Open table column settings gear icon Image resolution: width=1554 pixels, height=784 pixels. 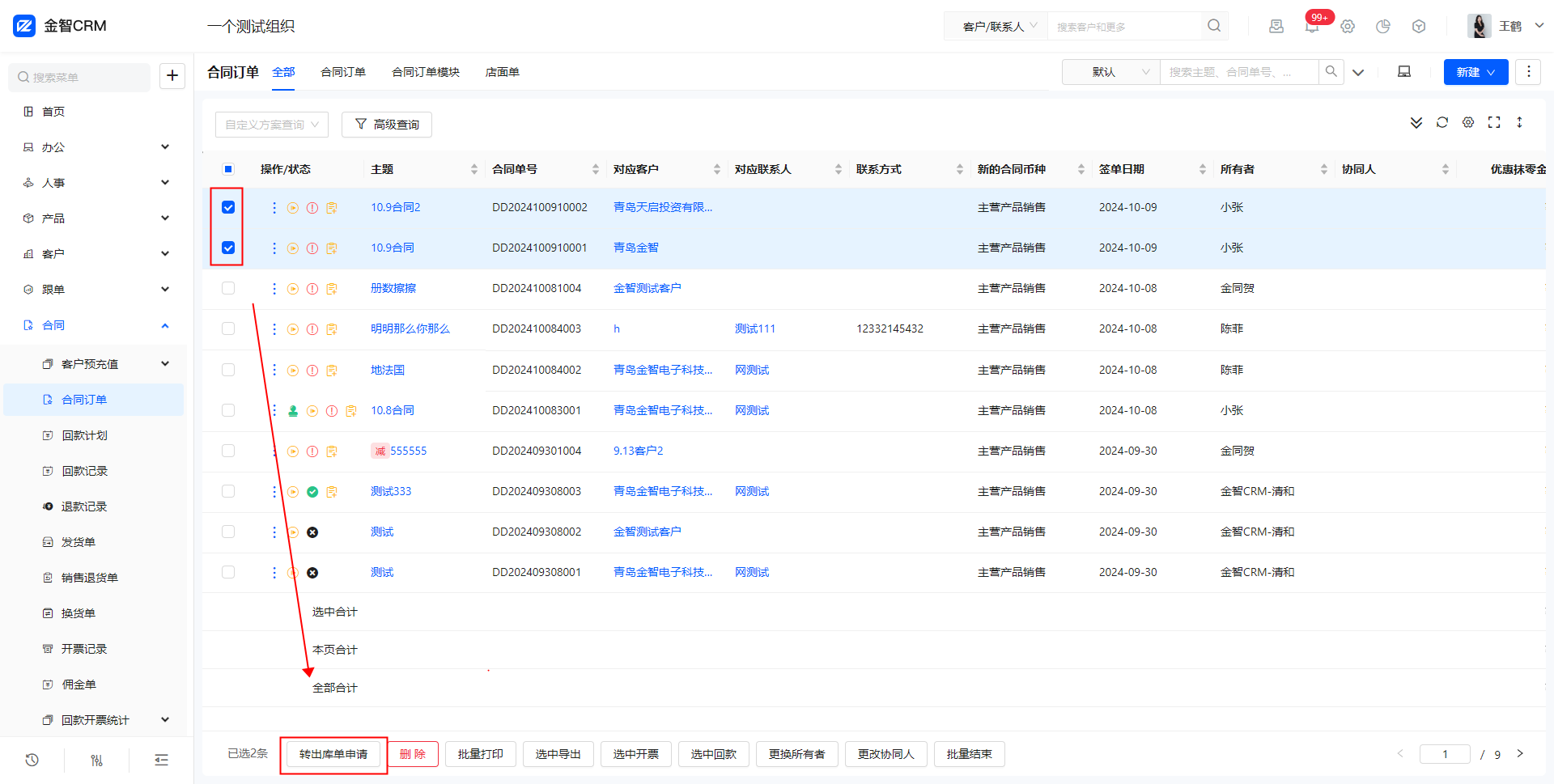click(1468, 122)
